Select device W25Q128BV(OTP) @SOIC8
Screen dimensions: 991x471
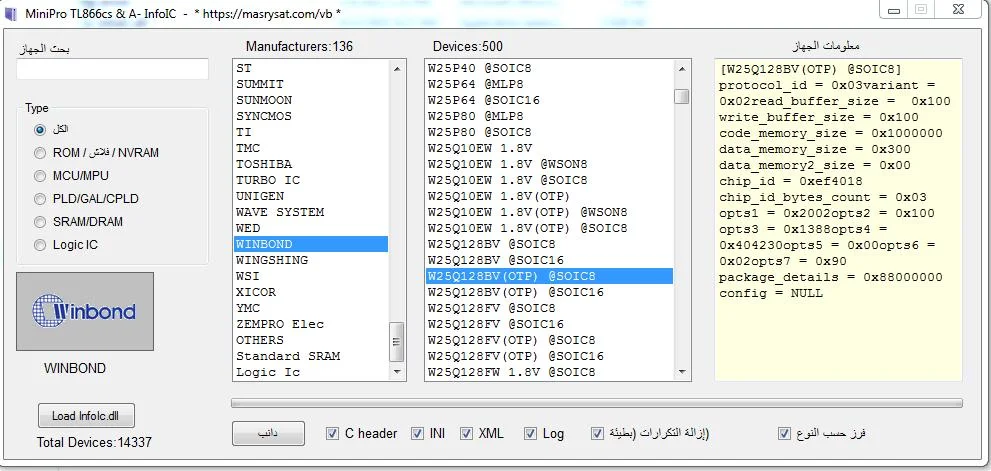tap(549, 276)
